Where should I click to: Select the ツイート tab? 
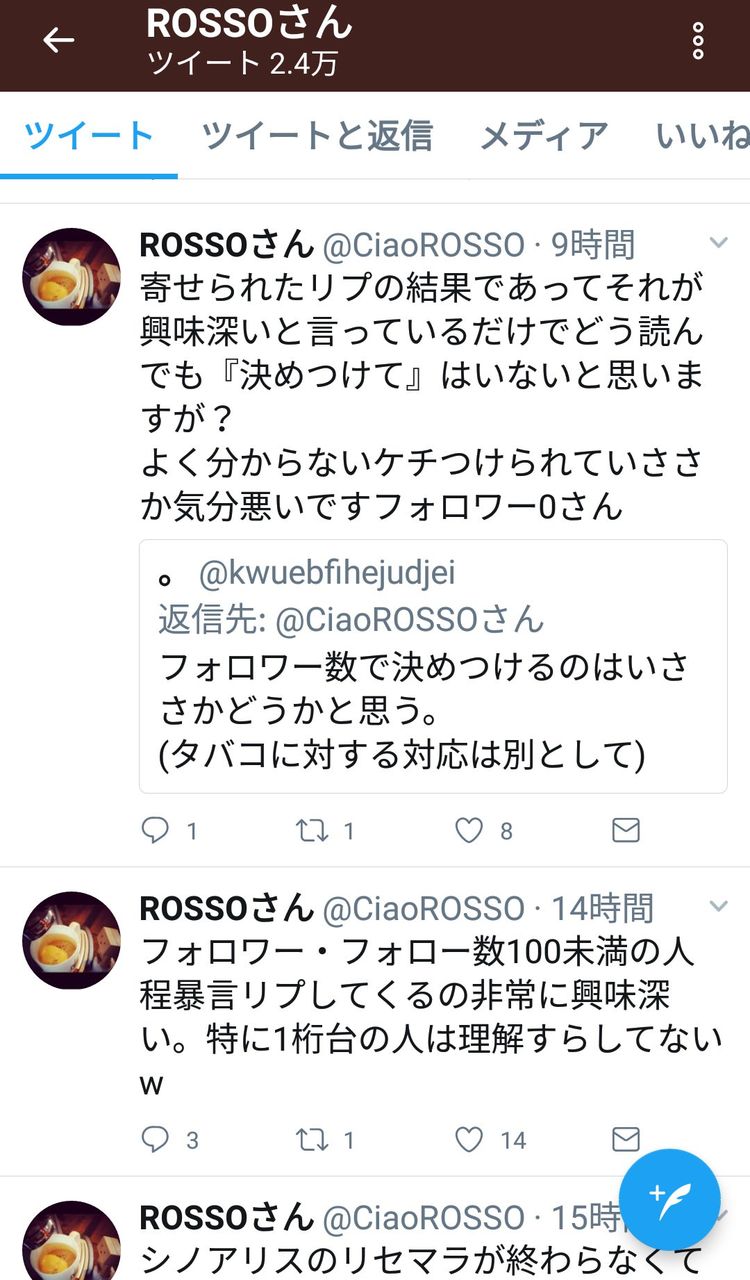[89, 136]
